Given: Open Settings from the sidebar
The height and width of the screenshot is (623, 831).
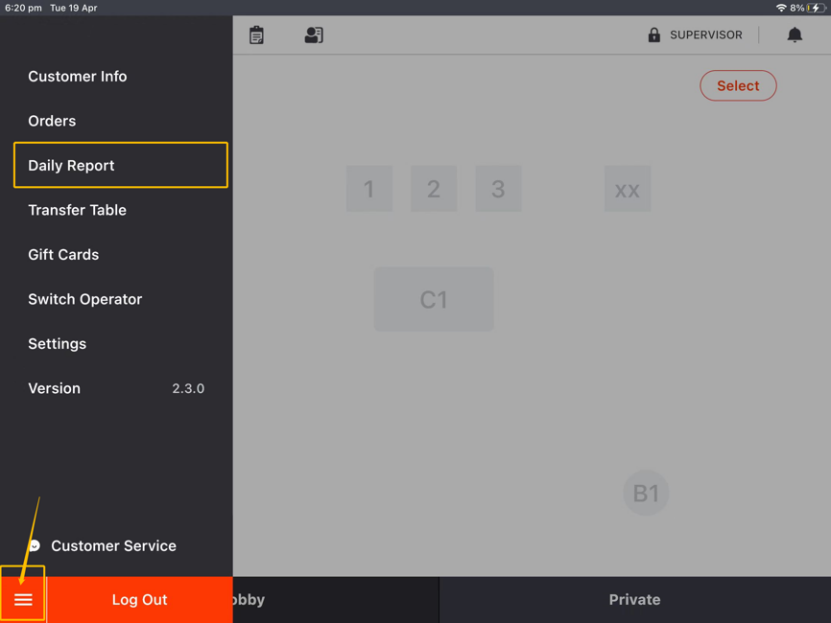Looking at the screenshot, I should (57, 344).
